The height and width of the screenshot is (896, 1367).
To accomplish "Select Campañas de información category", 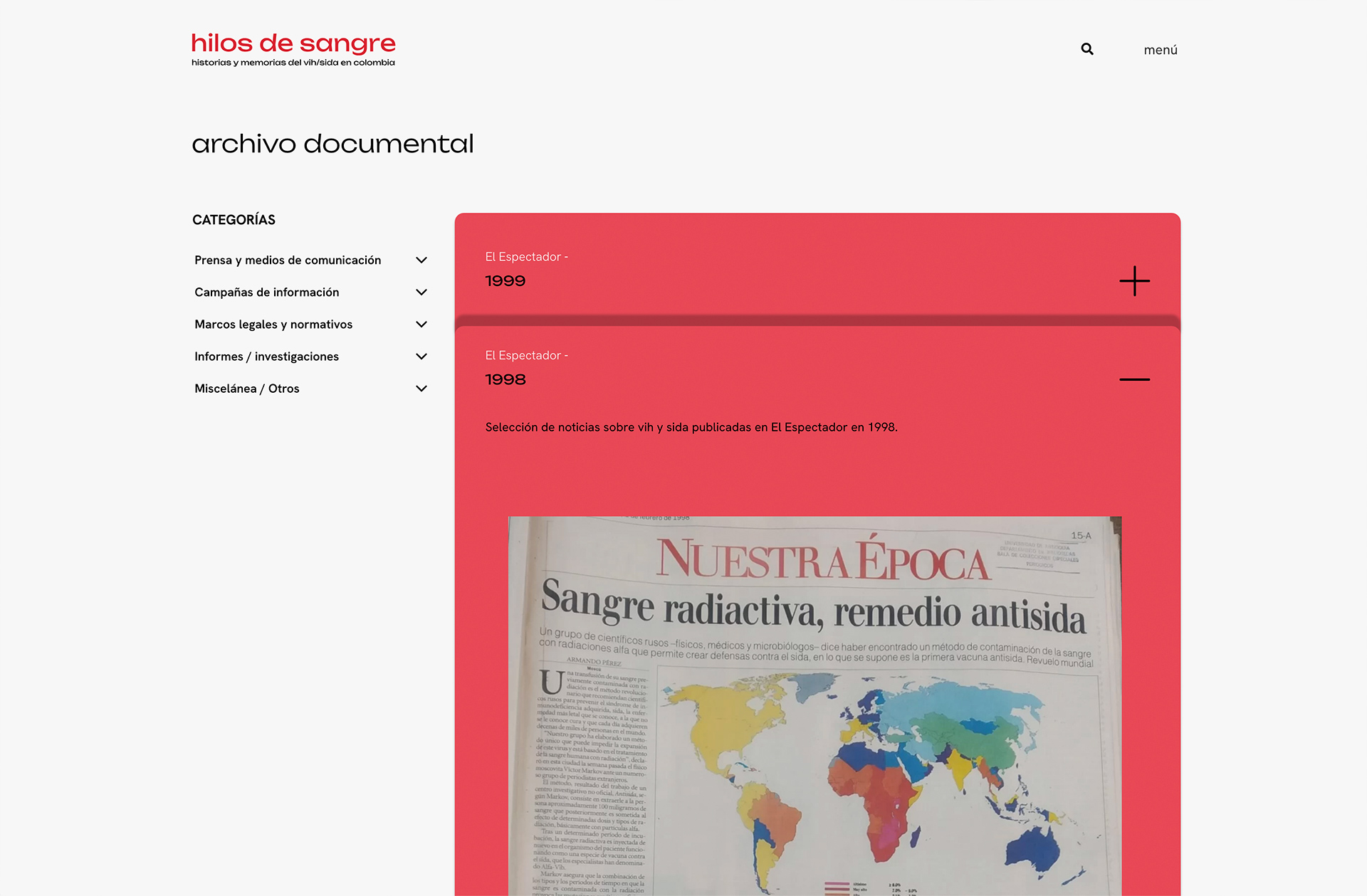I will 267,292.
